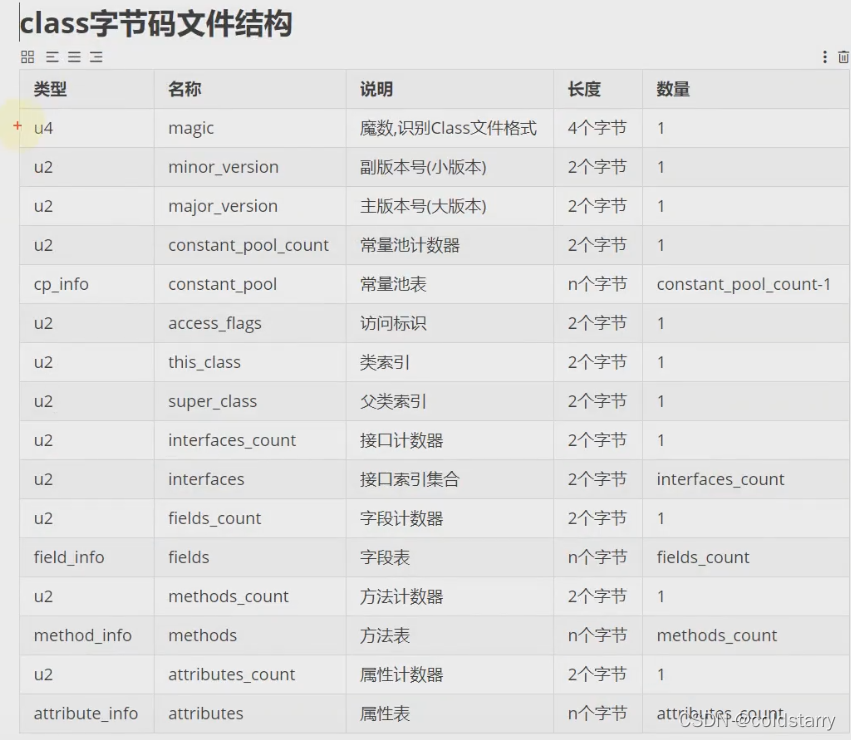851x740 pixels.
Task: Select the 'method_info' type cell
Action: pos(82,636)
